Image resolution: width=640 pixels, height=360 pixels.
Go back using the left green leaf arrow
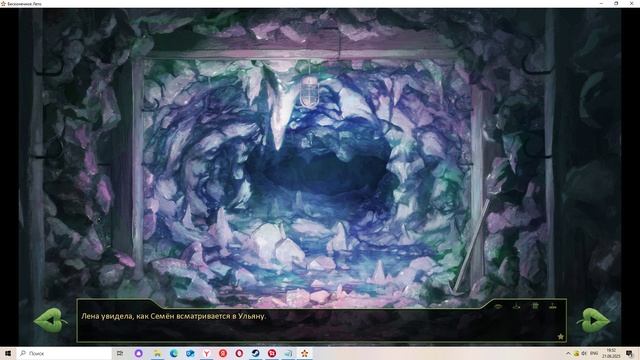(x=50, y=320)
